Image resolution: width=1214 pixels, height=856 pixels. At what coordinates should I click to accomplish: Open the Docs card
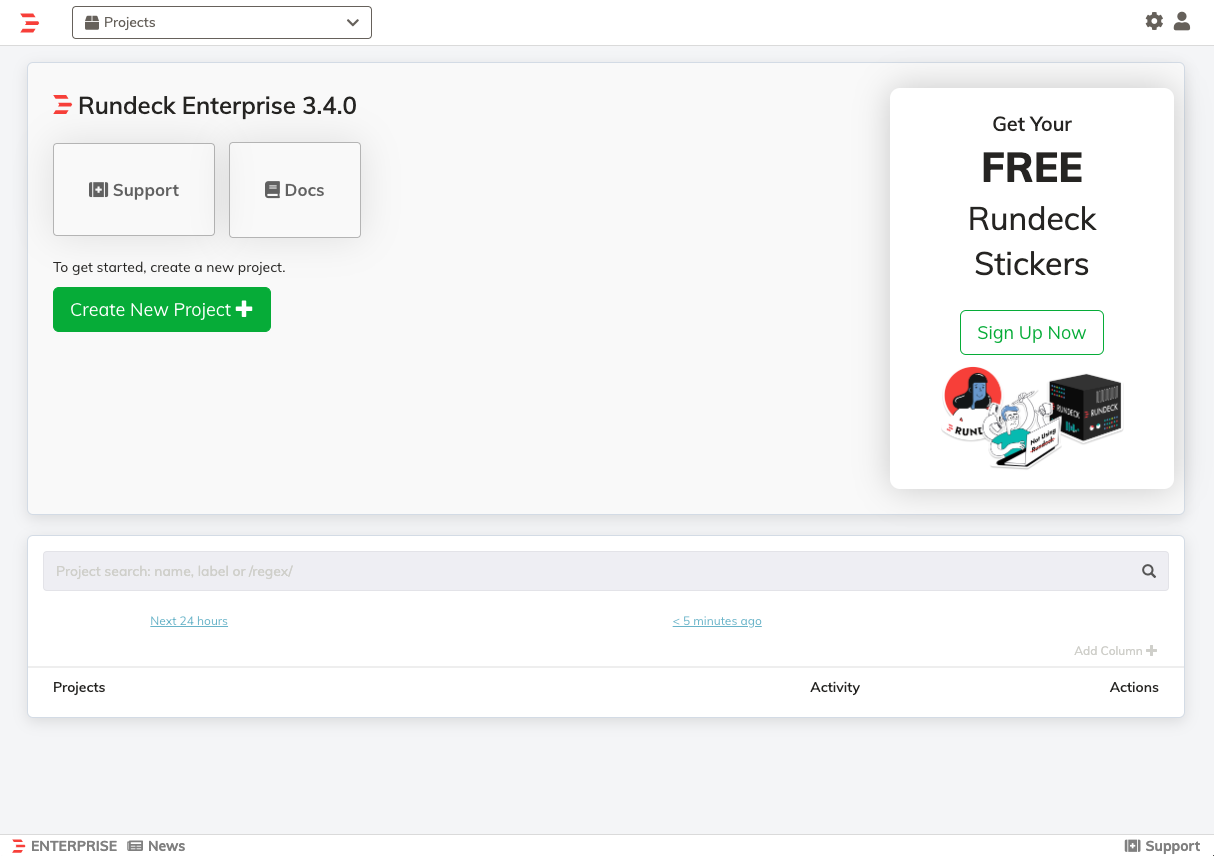pyautogui.click(x=295, y=190)
